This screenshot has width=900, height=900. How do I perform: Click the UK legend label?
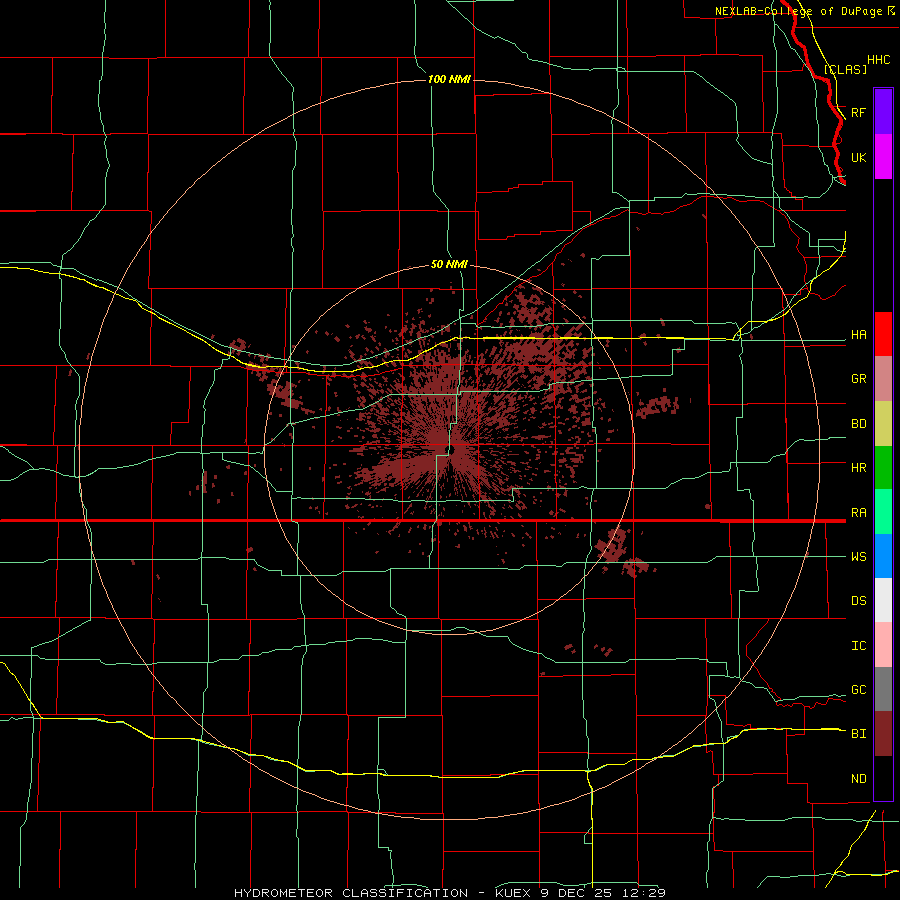point(858,157)
